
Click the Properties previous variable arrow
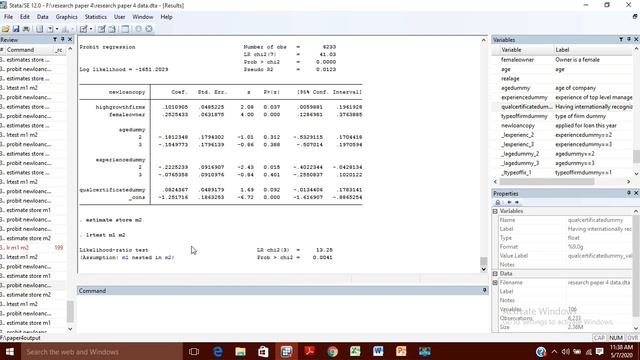point(509,202)
